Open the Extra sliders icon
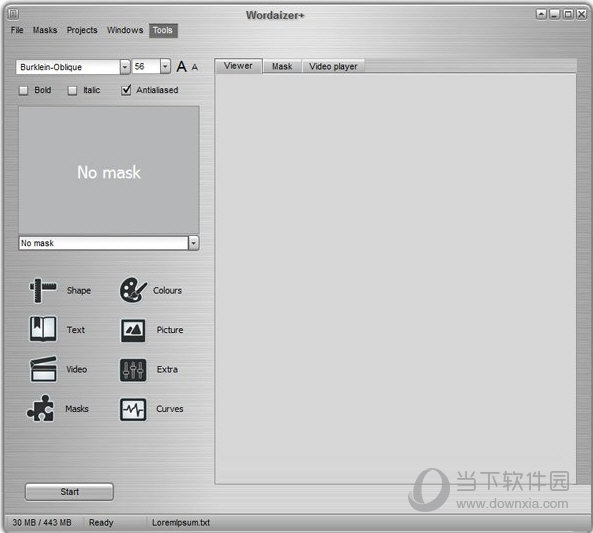Screen dimensions: 593x533 (x=133, y=370)
